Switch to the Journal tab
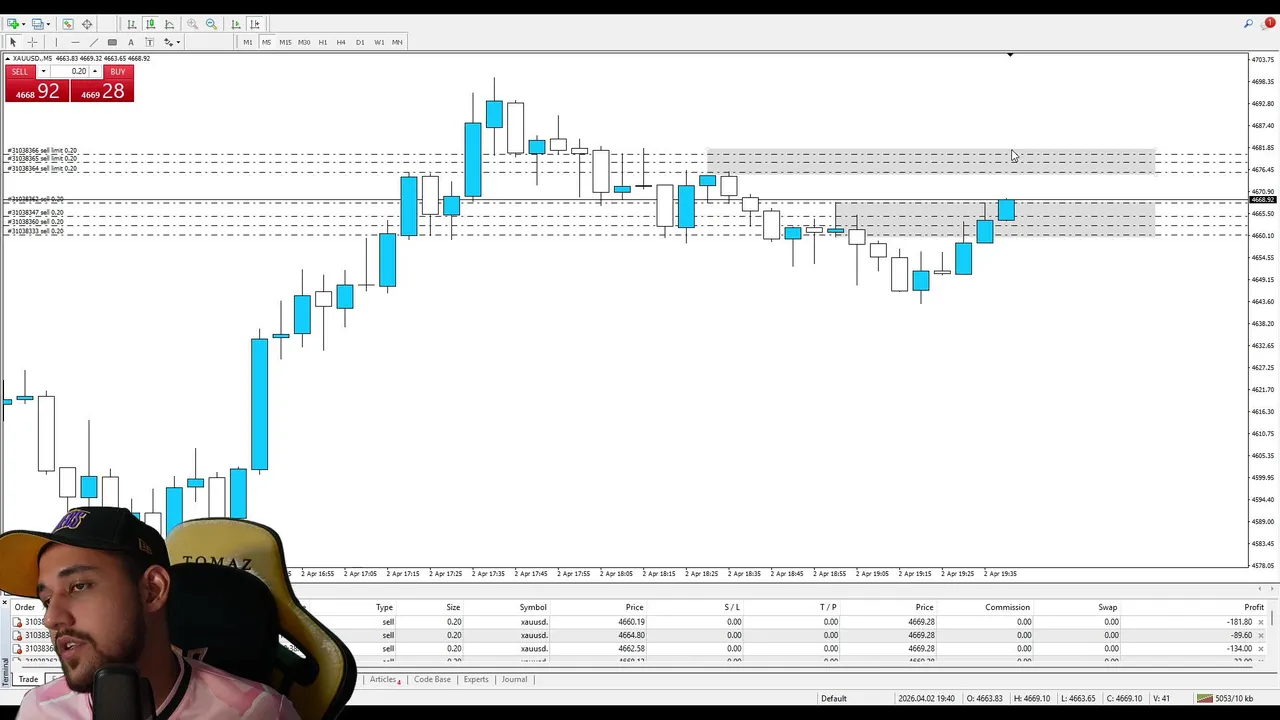Viewport: 1280px width, 720px height. coord(514,679)
